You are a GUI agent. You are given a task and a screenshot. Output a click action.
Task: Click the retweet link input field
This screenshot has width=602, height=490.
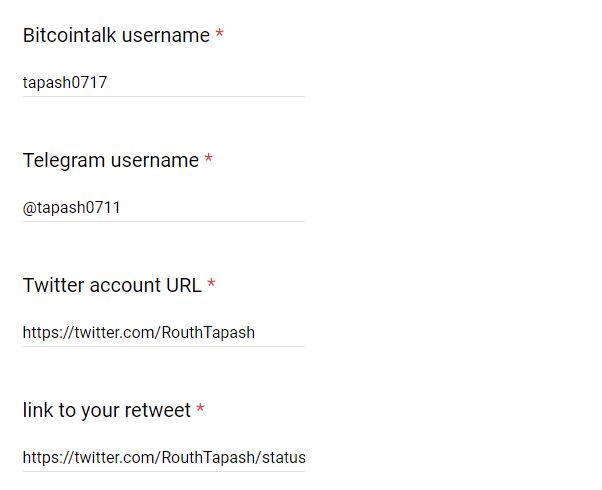click(x=164, y=458)
